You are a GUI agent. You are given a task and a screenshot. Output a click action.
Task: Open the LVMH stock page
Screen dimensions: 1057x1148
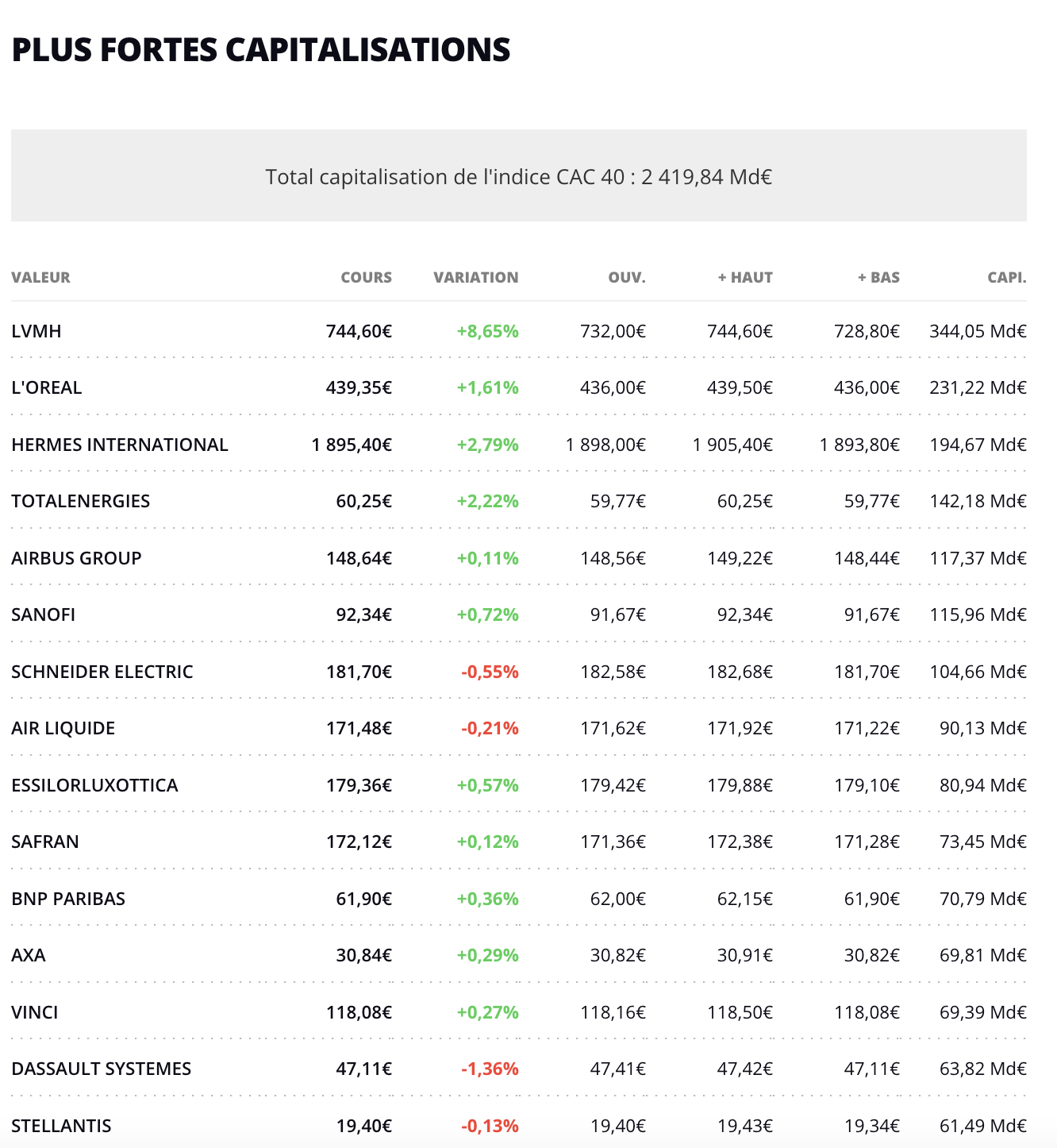point(37,331)
